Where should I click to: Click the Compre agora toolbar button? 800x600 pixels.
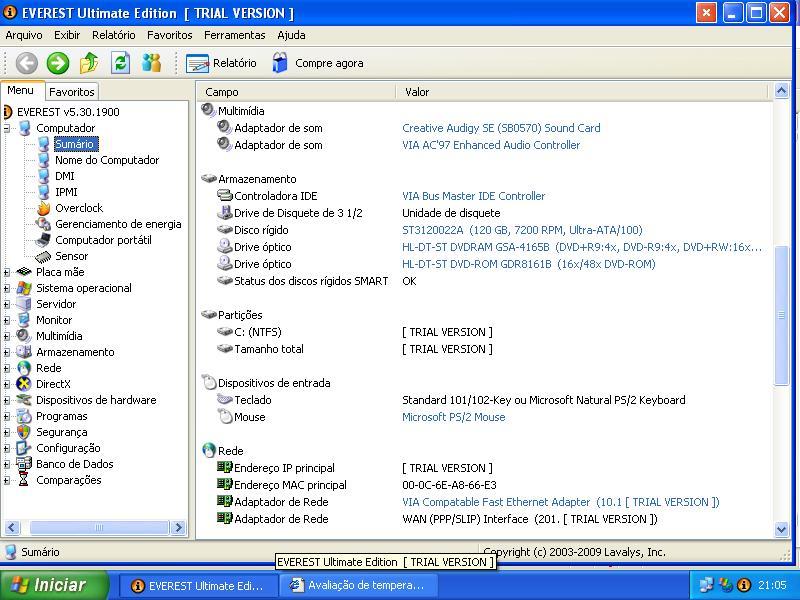tap(317, 63)
